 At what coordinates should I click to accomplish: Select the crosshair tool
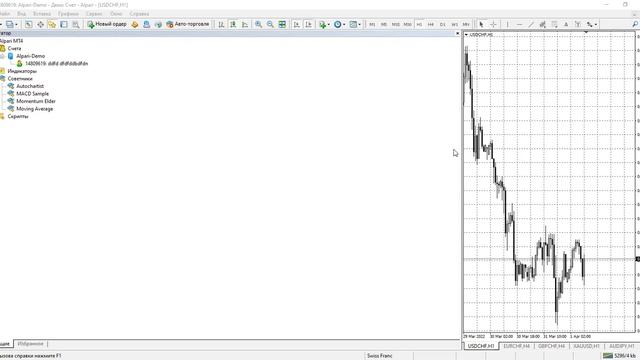pyautogui.click(x=493, y=24)
